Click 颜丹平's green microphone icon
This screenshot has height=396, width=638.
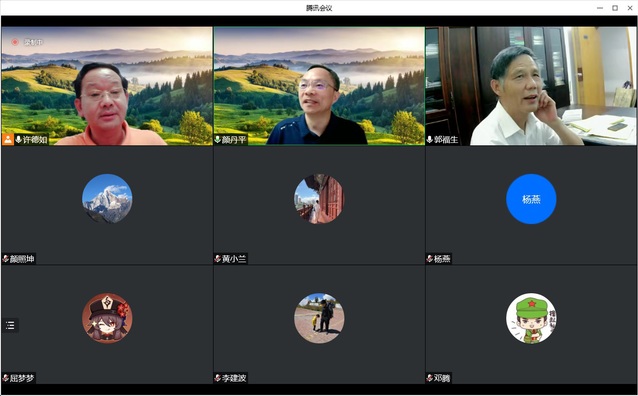click(218, 140)
